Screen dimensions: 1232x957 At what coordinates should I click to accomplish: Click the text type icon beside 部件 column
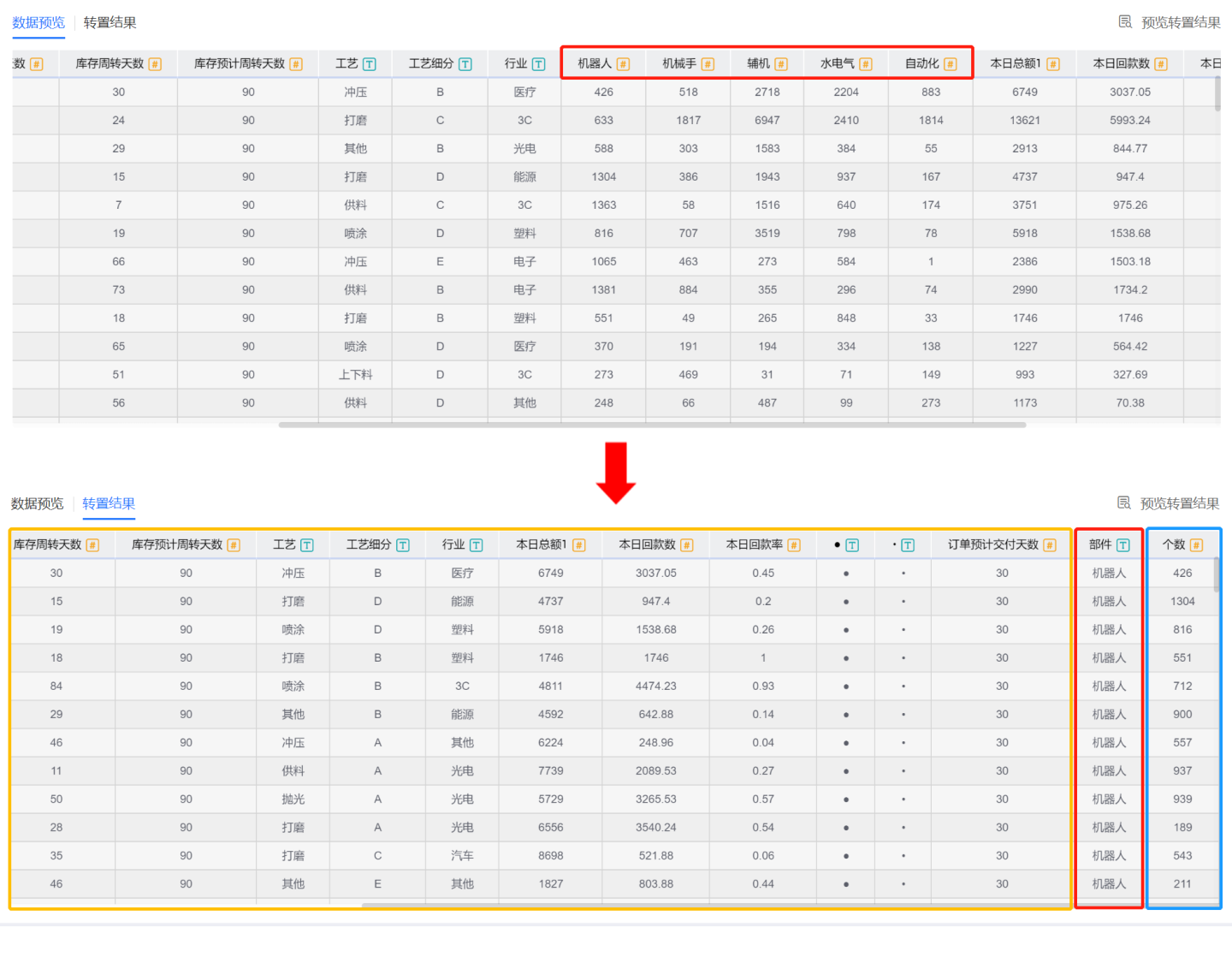pos(1123,545)
